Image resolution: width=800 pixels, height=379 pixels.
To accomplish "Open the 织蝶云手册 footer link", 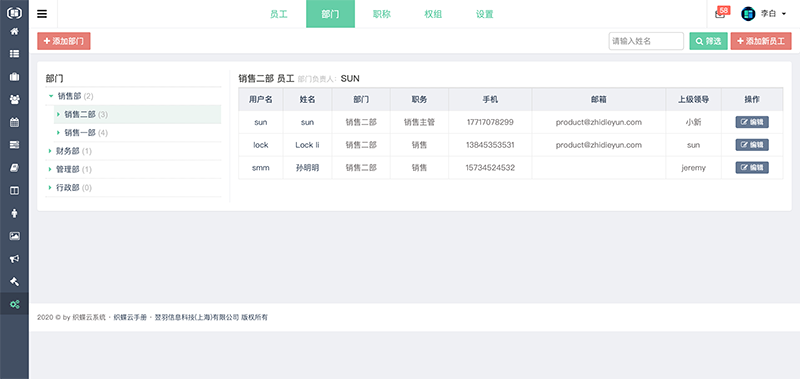I will [x=130, y=317].
